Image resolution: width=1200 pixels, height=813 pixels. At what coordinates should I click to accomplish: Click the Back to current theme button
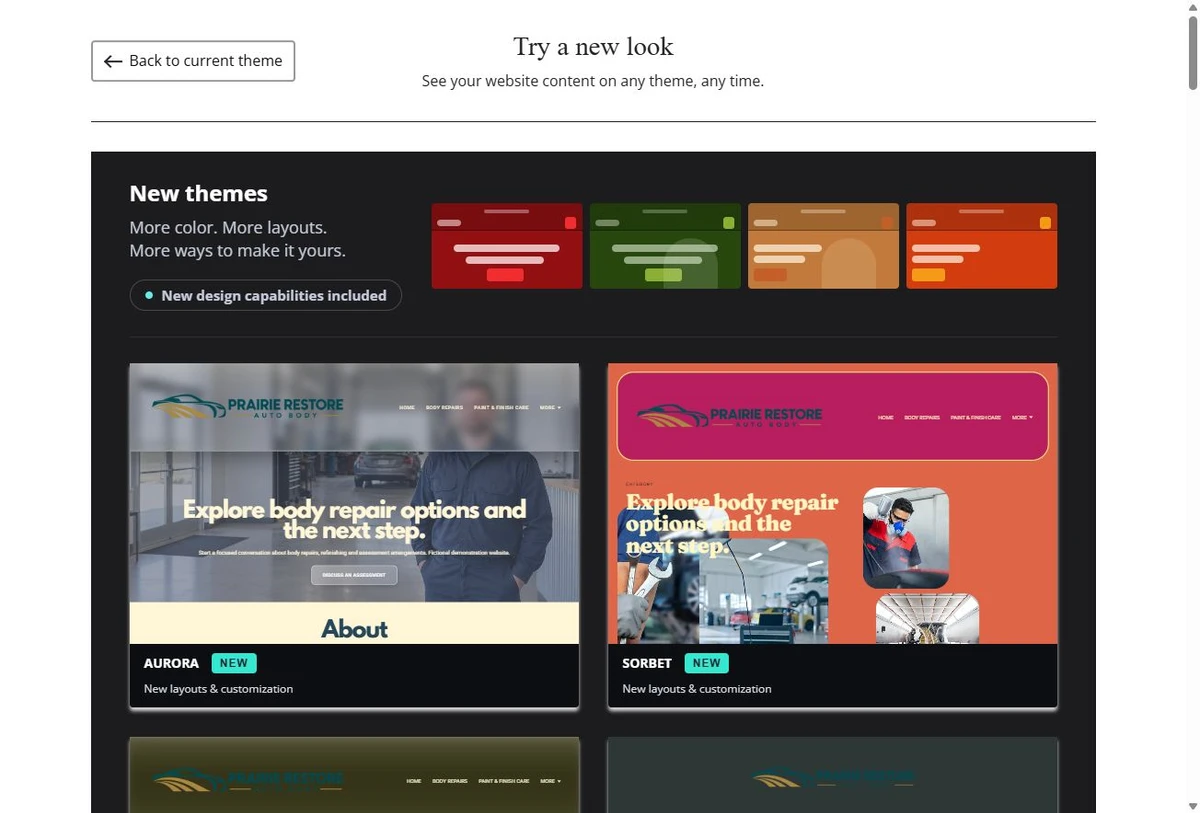193,61
